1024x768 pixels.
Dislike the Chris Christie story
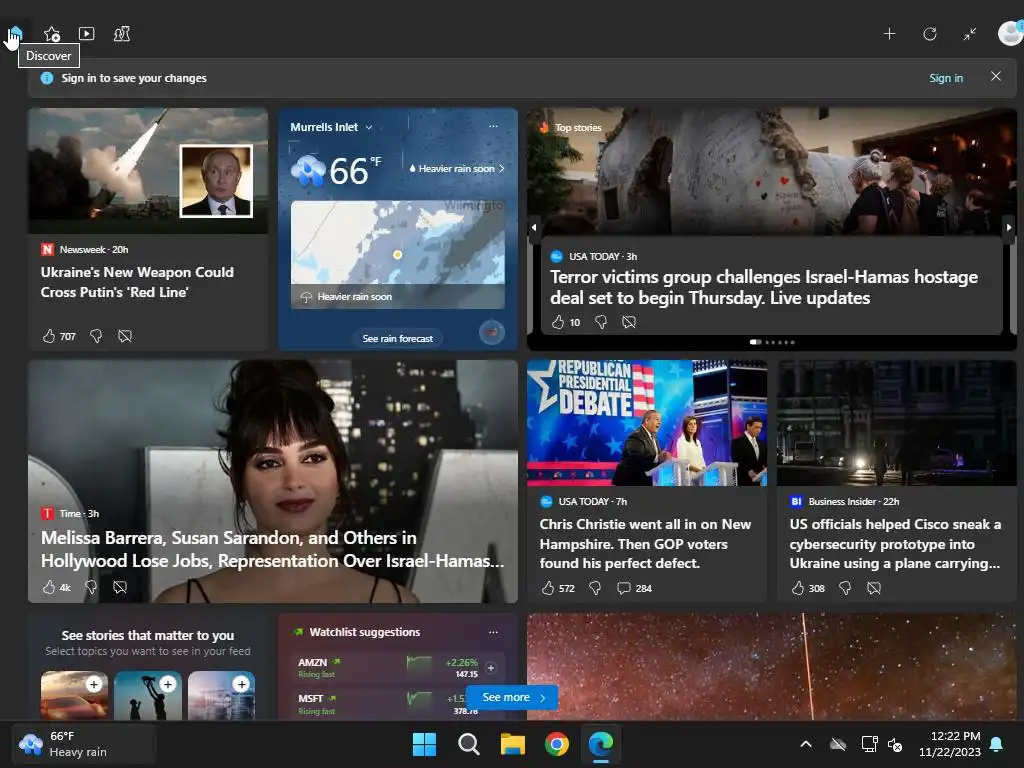click(x=595, y=588)
